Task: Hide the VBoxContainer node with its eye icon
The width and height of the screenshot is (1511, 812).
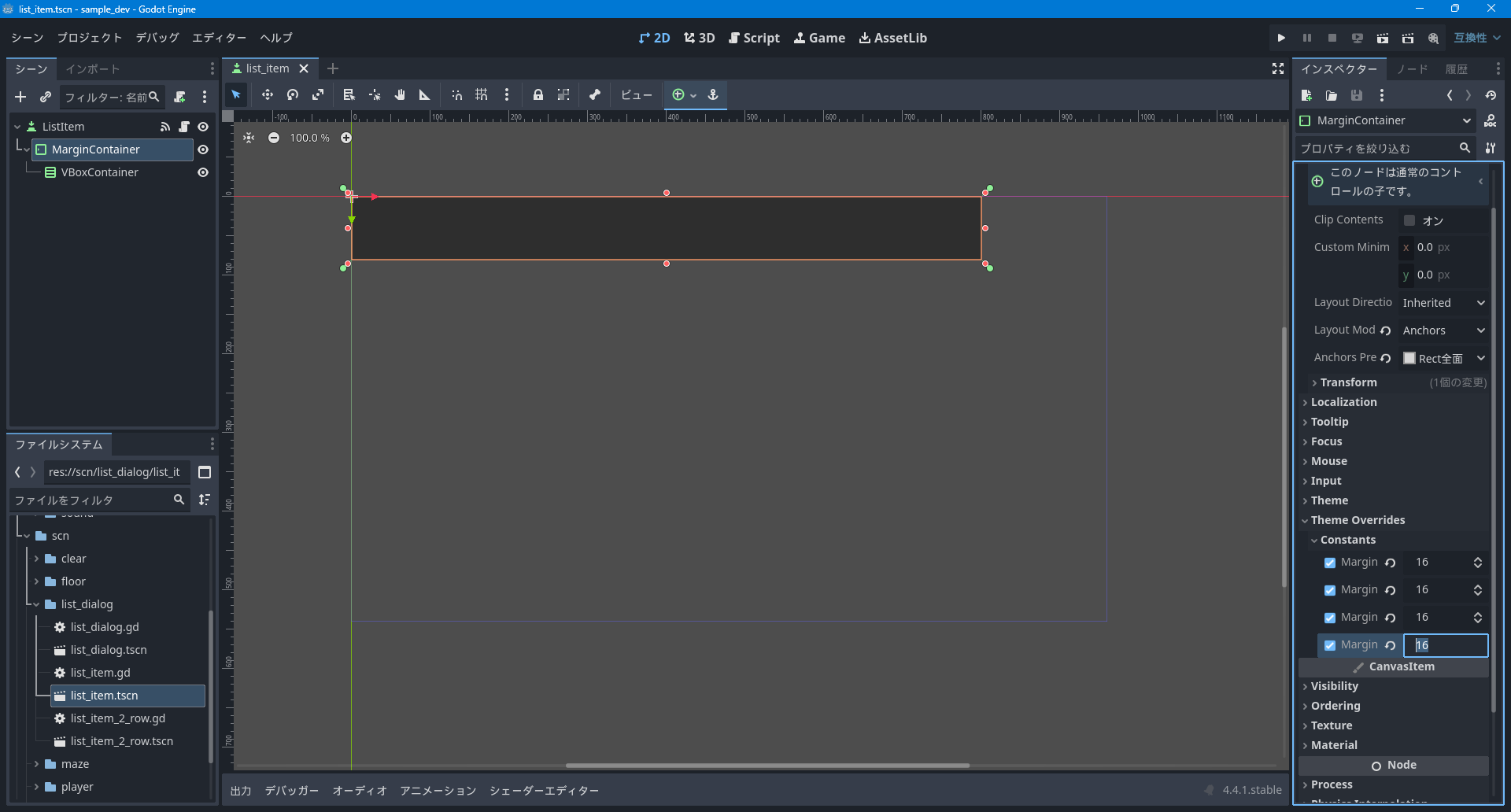Action: click(203, 172)
